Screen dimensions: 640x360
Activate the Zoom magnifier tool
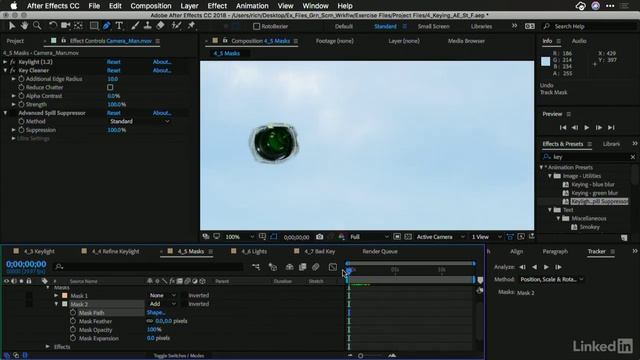[37, 26]
